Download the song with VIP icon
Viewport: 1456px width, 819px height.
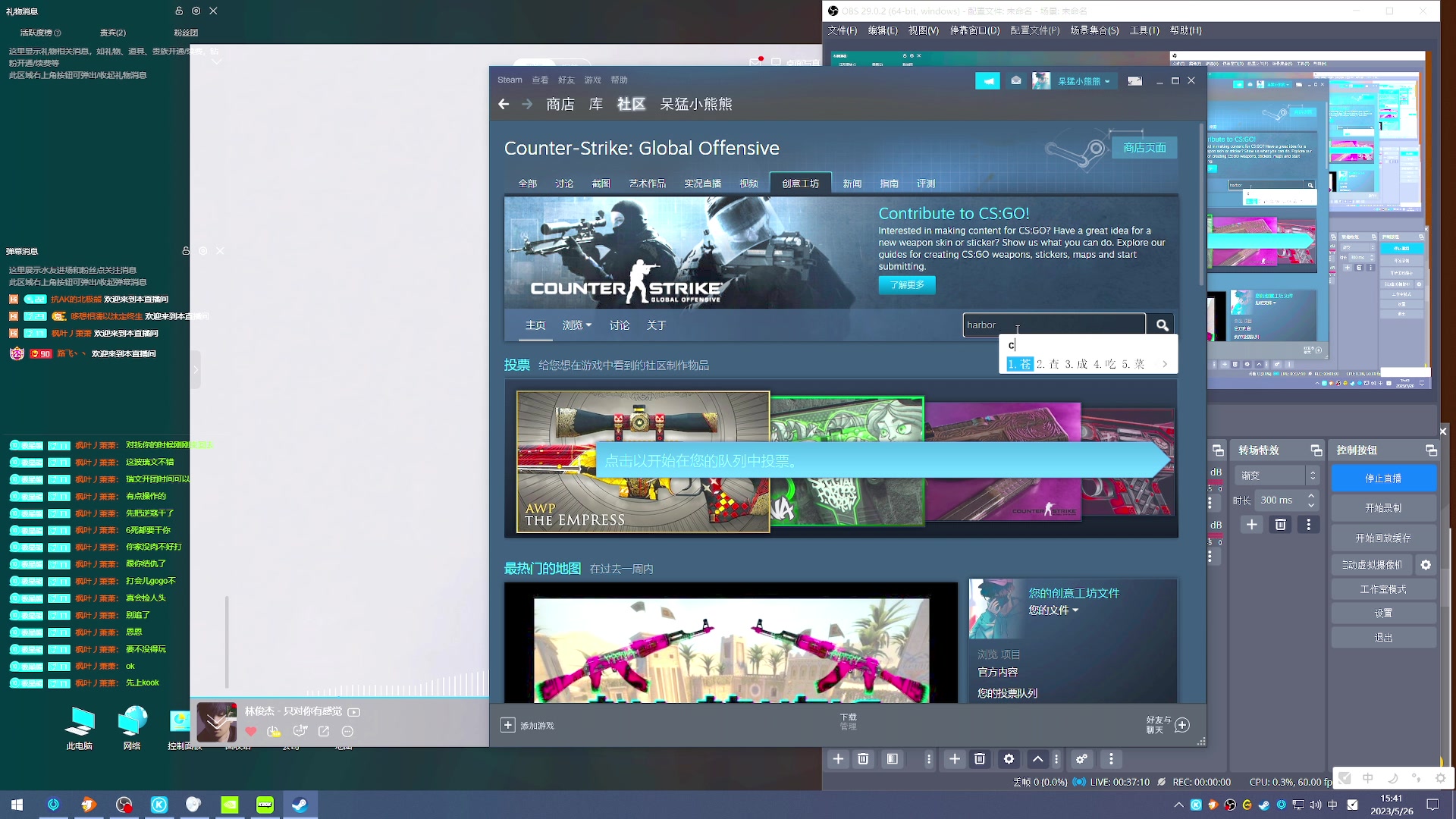[x=274, y=731]
